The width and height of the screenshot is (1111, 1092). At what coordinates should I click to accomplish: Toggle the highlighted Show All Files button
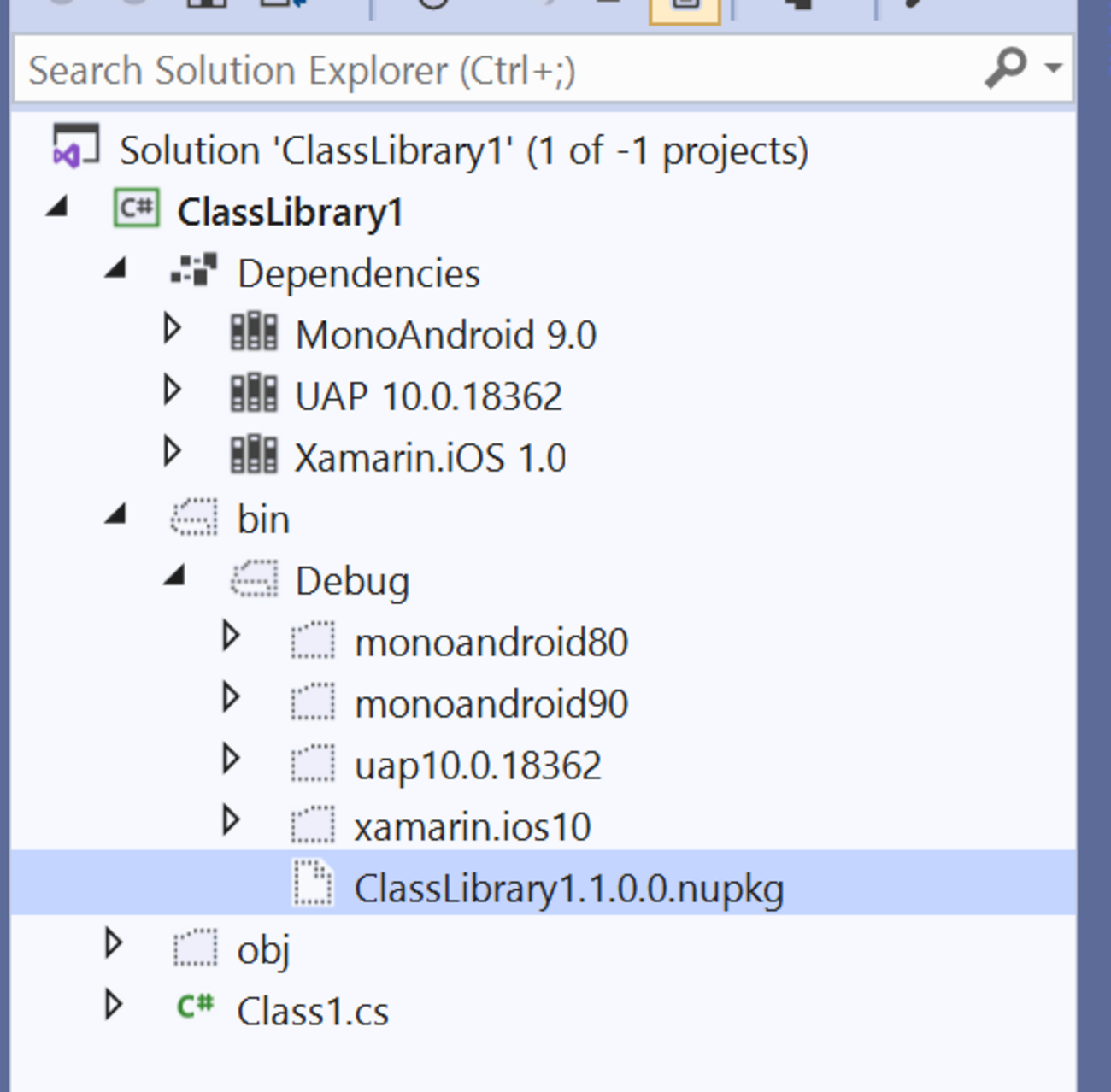(685, 9)
